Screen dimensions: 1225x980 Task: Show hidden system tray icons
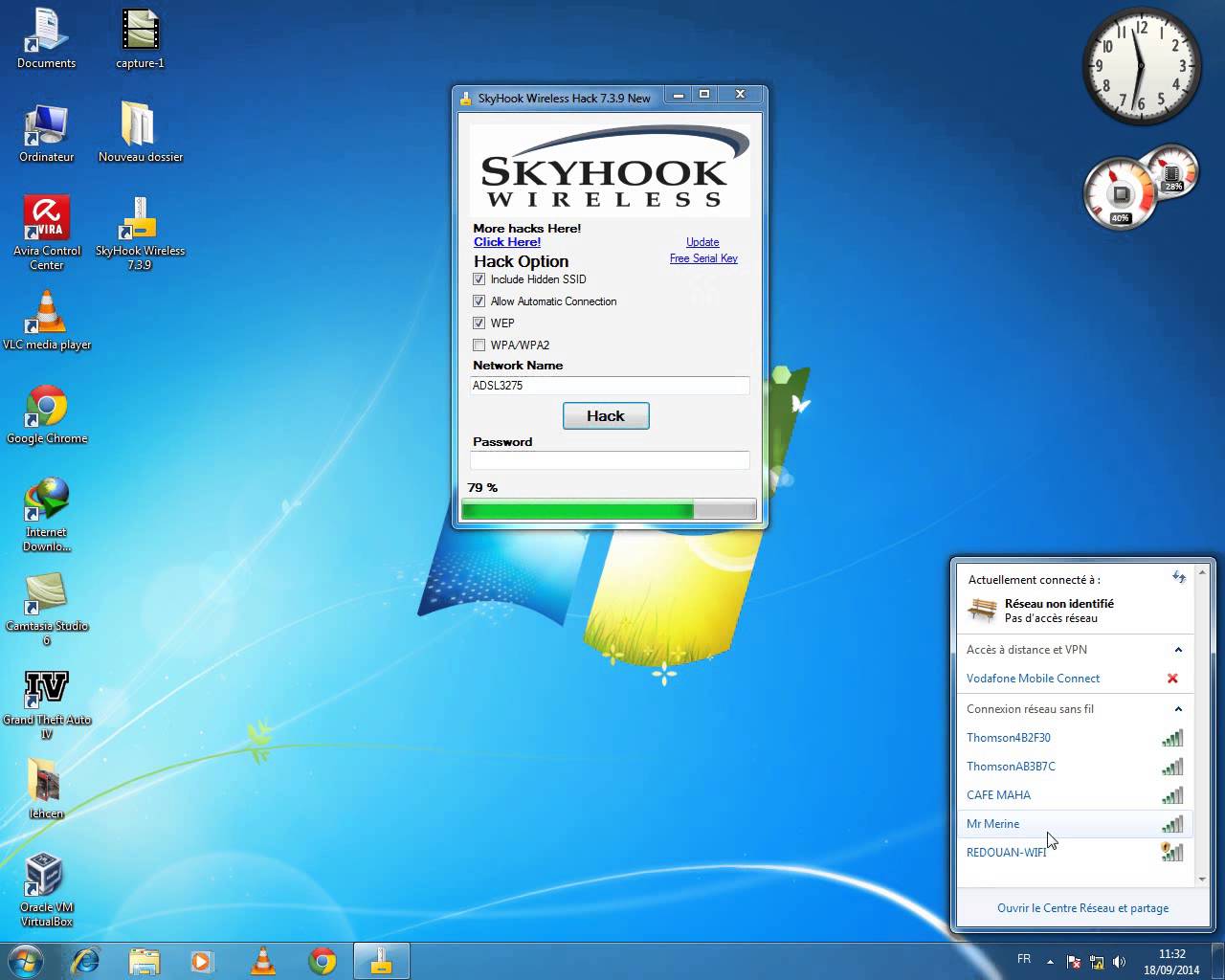1051,961
